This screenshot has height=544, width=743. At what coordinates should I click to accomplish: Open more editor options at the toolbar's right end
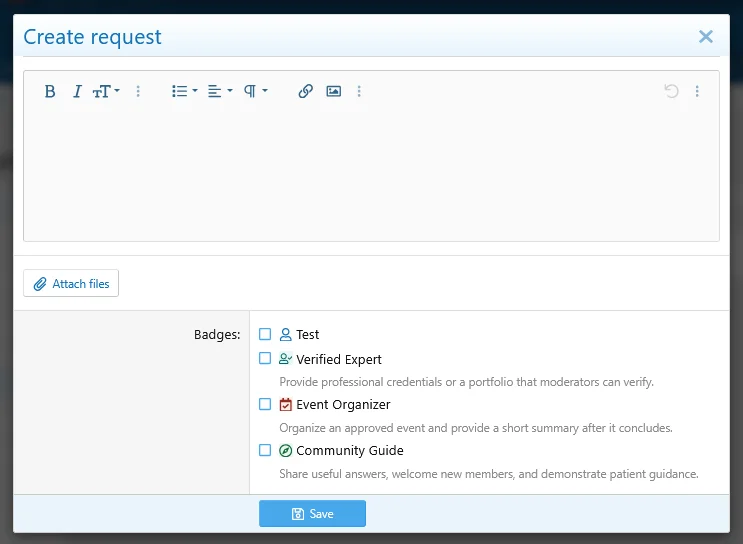click(x=697, y=91)
